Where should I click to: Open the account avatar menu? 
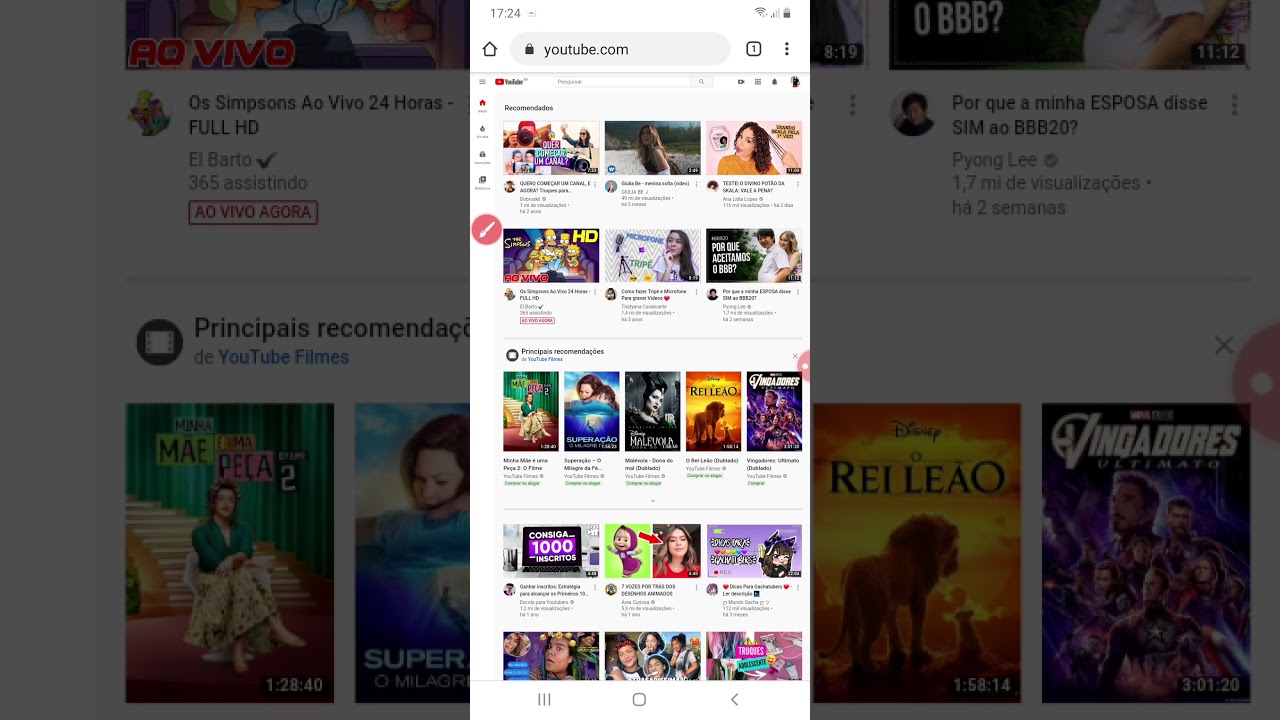pyautogui.click(x=795, y=82)
